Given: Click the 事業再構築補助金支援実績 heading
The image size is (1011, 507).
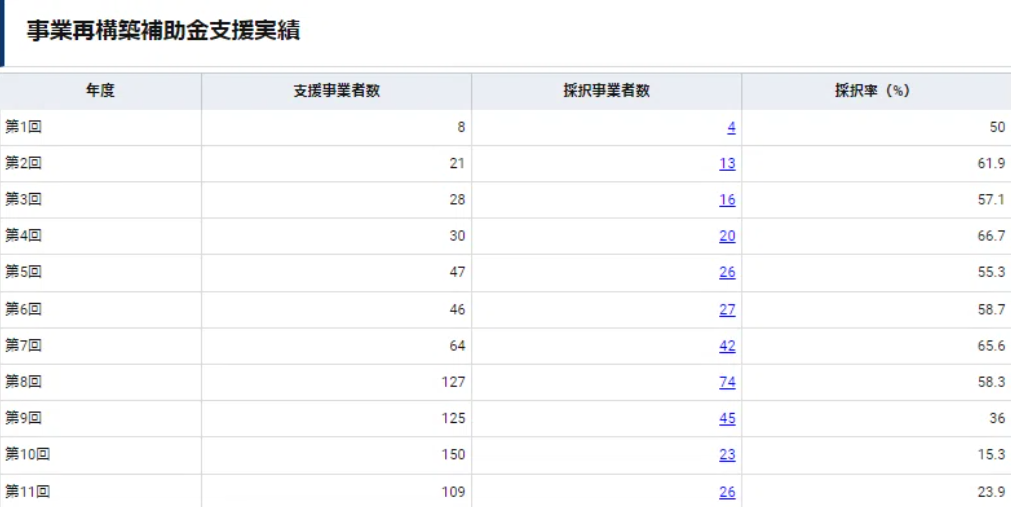Looking at the screenshot, I should (163, 31).
